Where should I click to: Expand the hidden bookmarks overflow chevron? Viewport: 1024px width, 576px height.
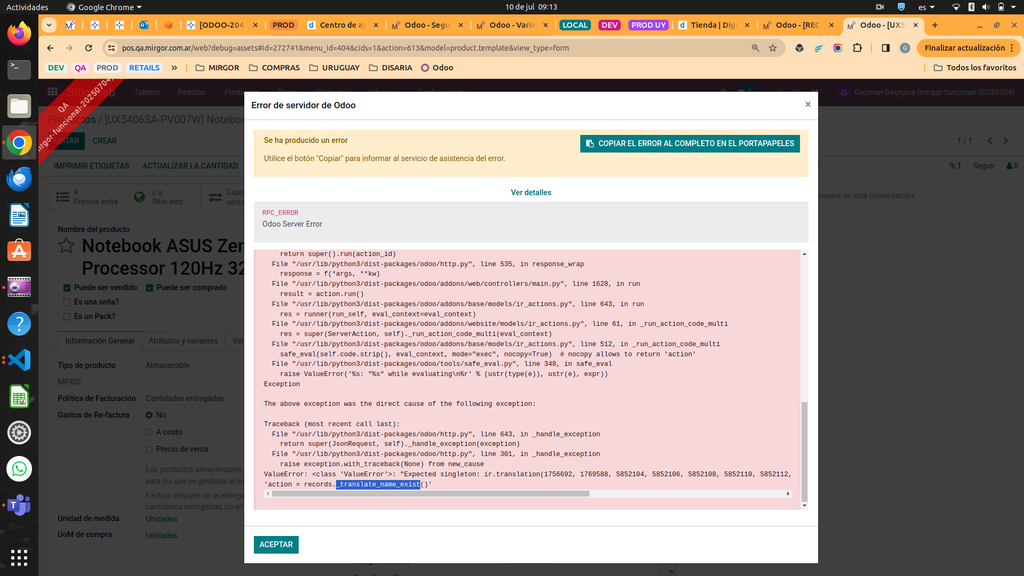(x=174, y=67)
